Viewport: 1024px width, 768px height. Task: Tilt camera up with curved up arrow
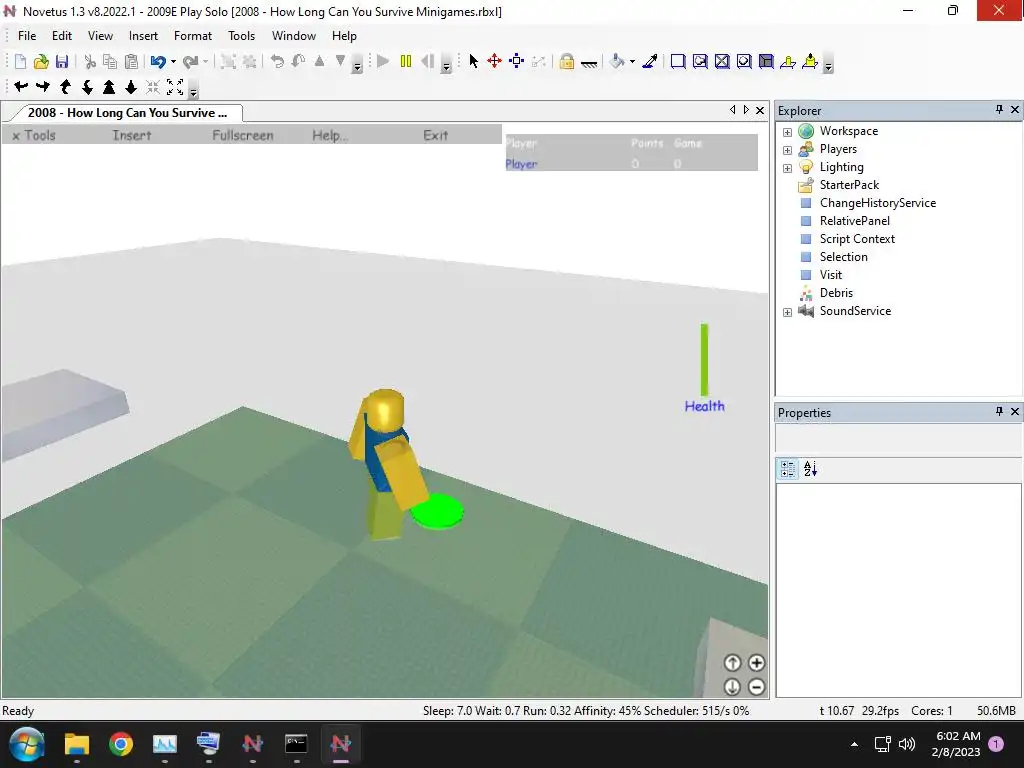tap(65, 86)
